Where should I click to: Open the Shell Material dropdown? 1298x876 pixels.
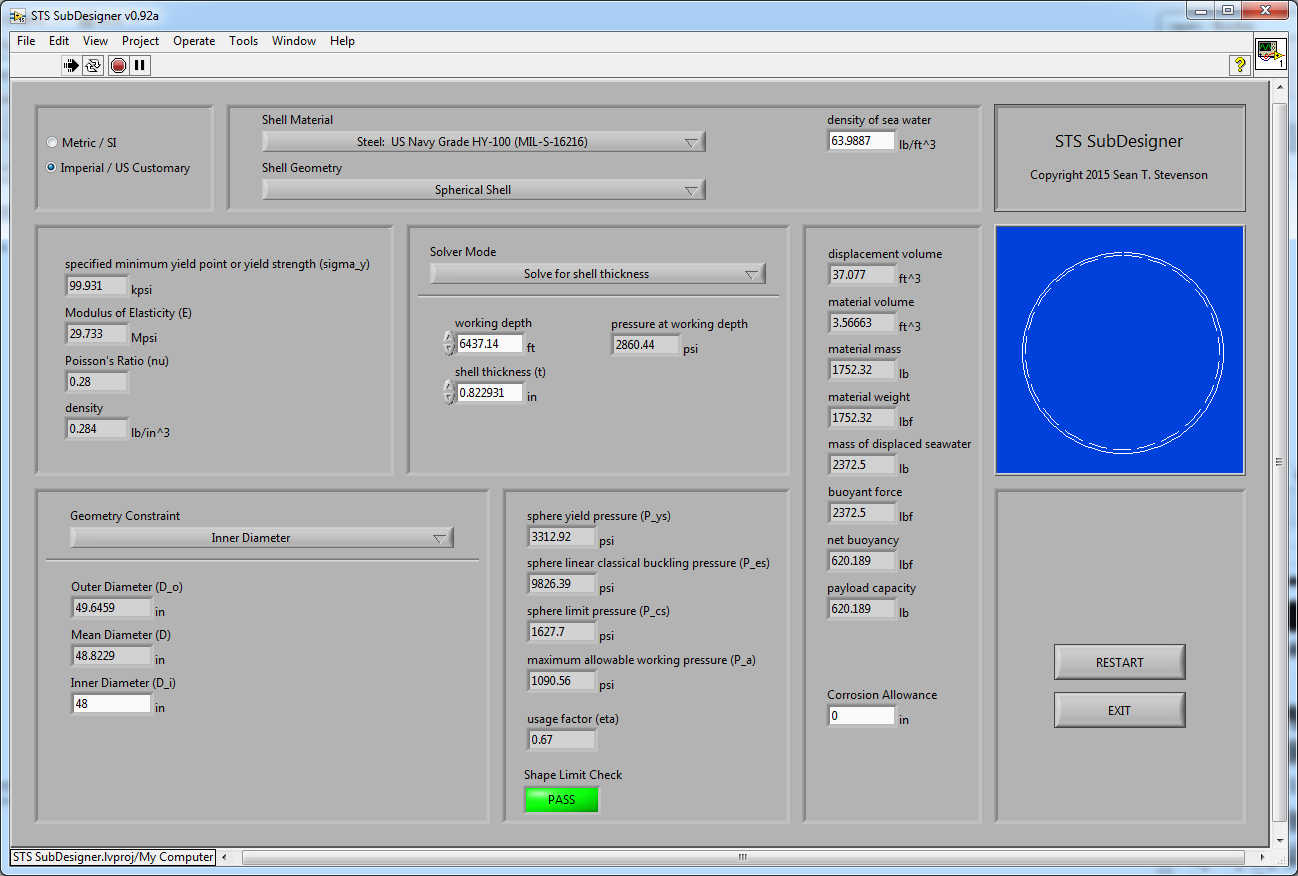point(483,142)
